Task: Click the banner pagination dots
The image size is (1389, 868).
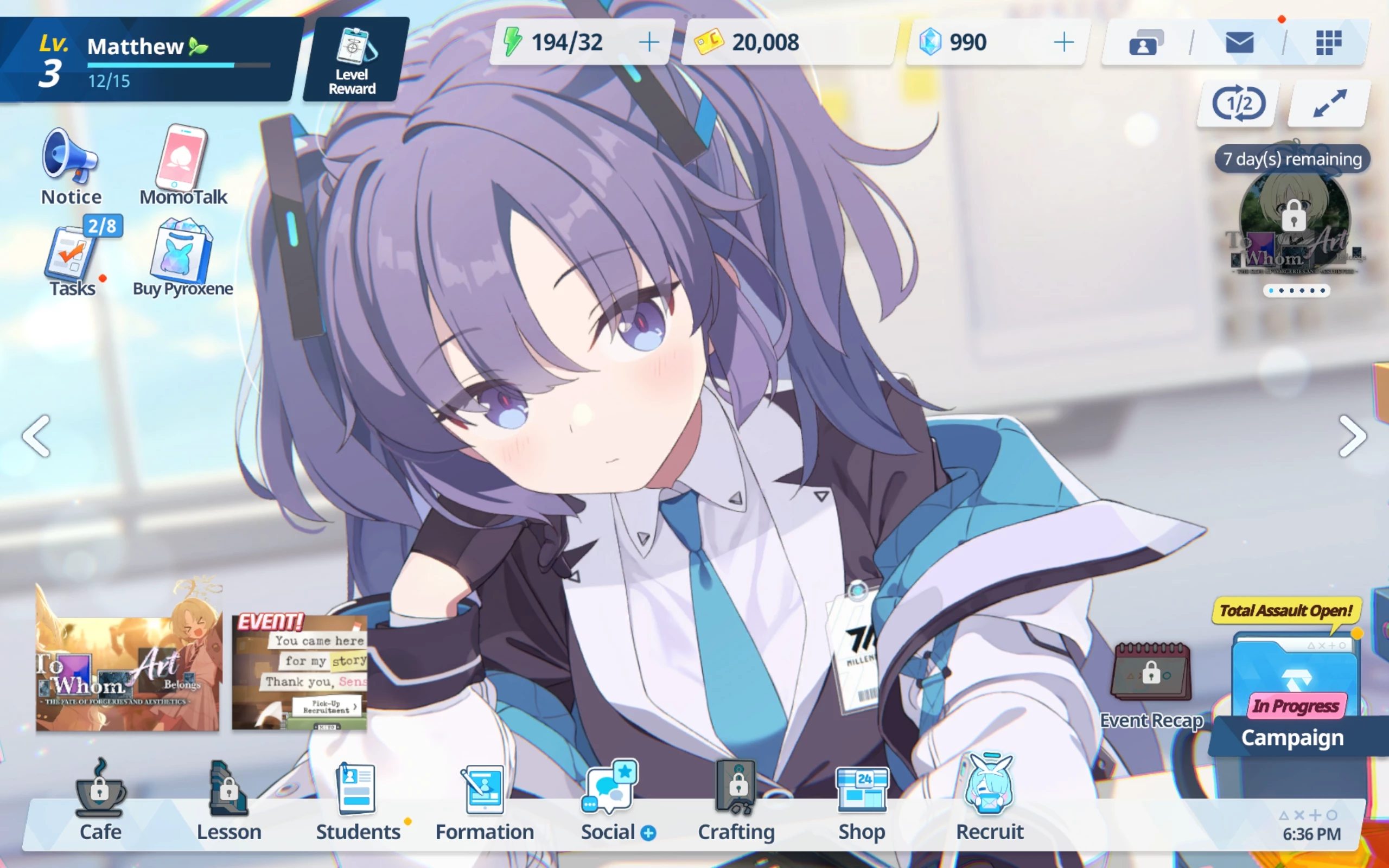Action: (x=1296, y=290)
